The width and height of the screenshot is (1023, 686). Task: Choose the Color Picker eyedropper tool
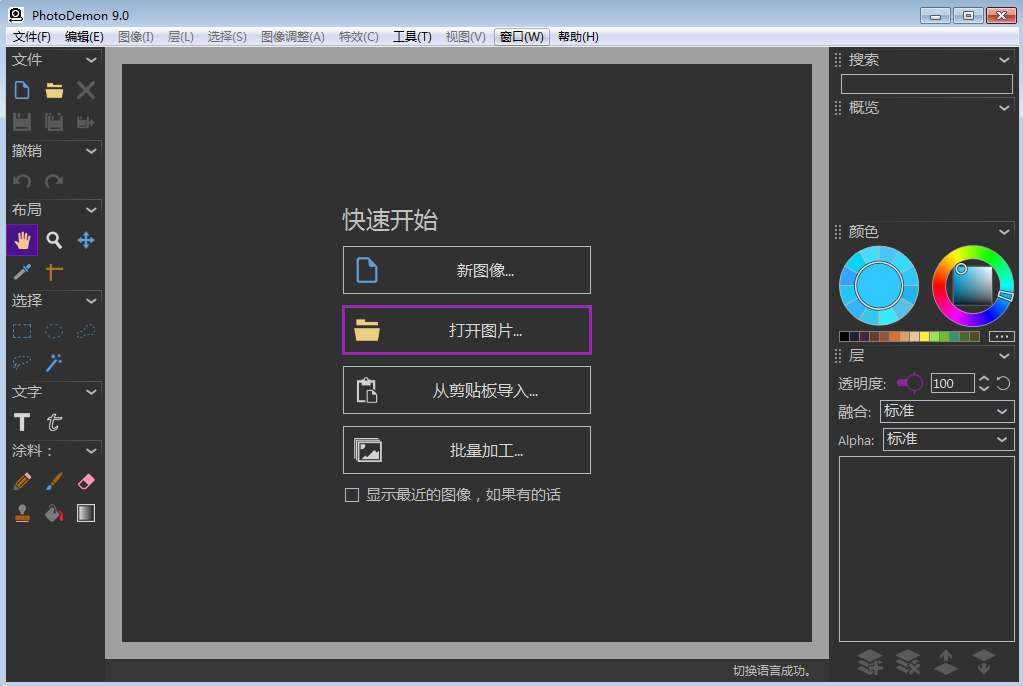(x=21, y=271)
